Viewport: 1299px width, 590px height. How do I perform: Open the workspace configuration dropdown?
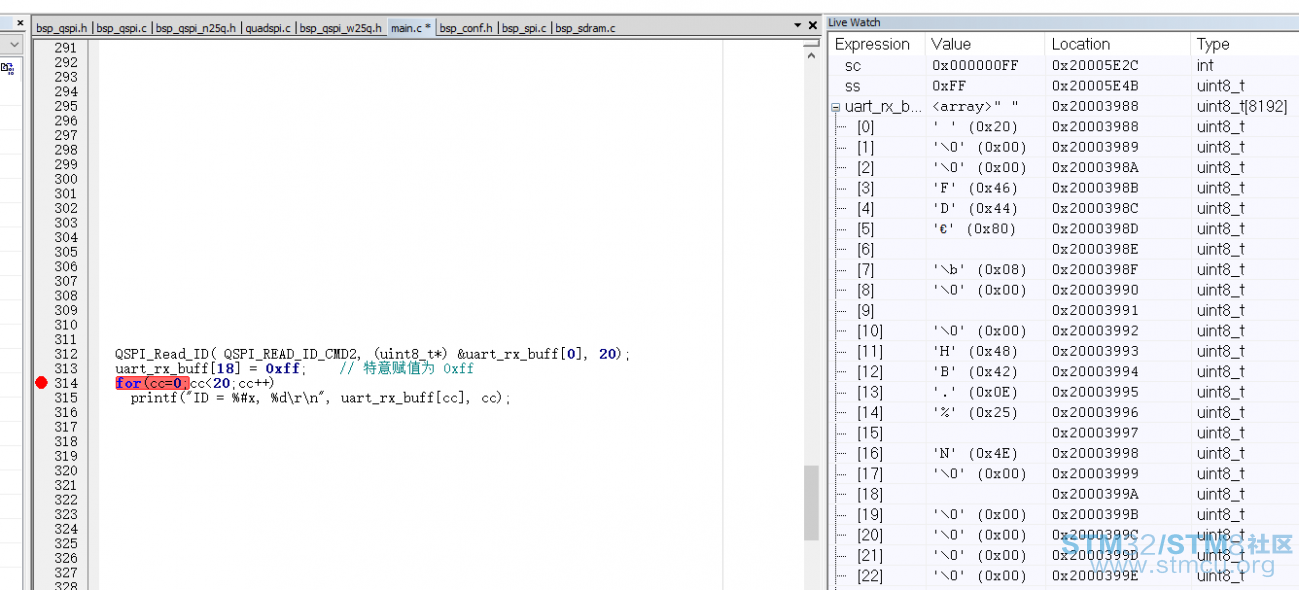point(14,45)
